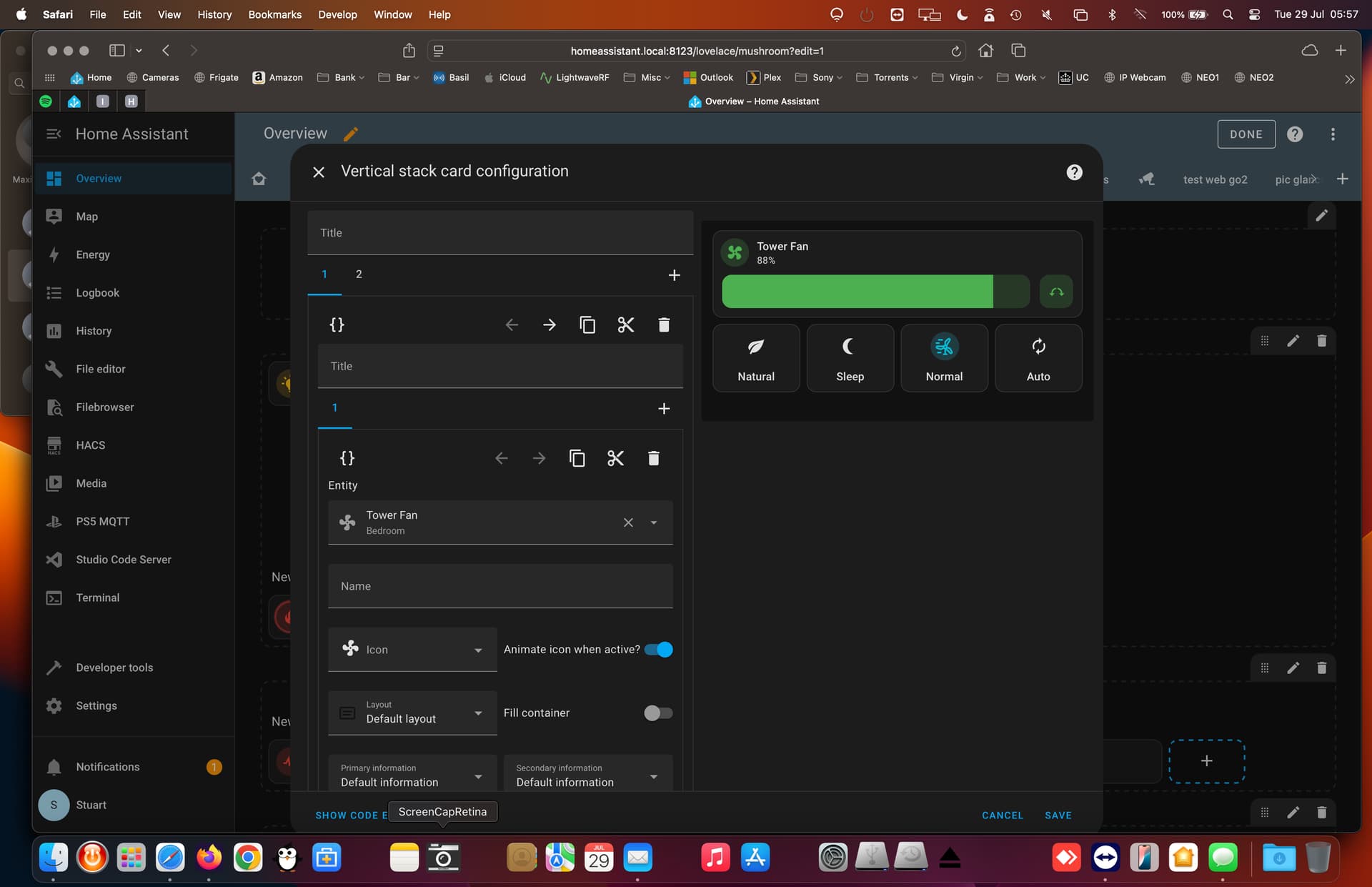This screenshot has height=887, width=1372.
Task: Click the Safari address bar
Action: pyautogui.click(x=697, y=51)
